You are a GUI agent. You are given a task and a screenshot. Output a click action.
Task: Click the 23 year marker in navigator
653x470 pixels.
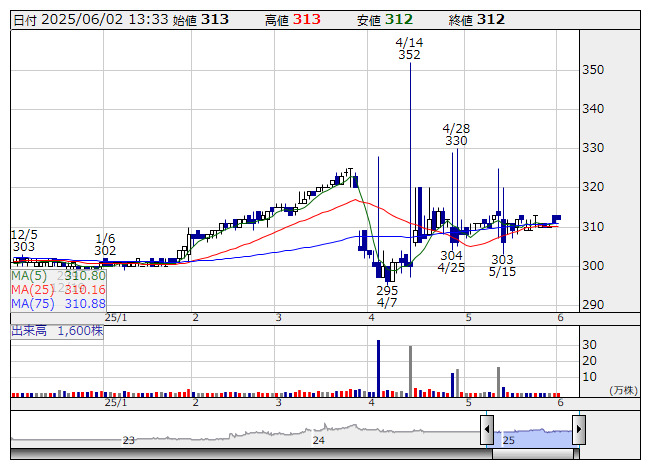click(x=129, y=440)
